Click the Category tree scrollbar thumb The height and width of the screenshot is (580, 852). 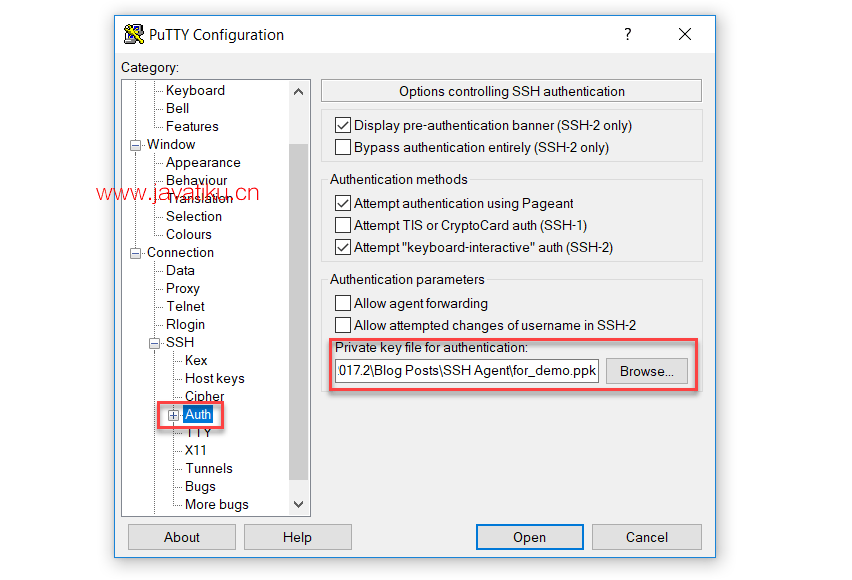pos(298,311)
